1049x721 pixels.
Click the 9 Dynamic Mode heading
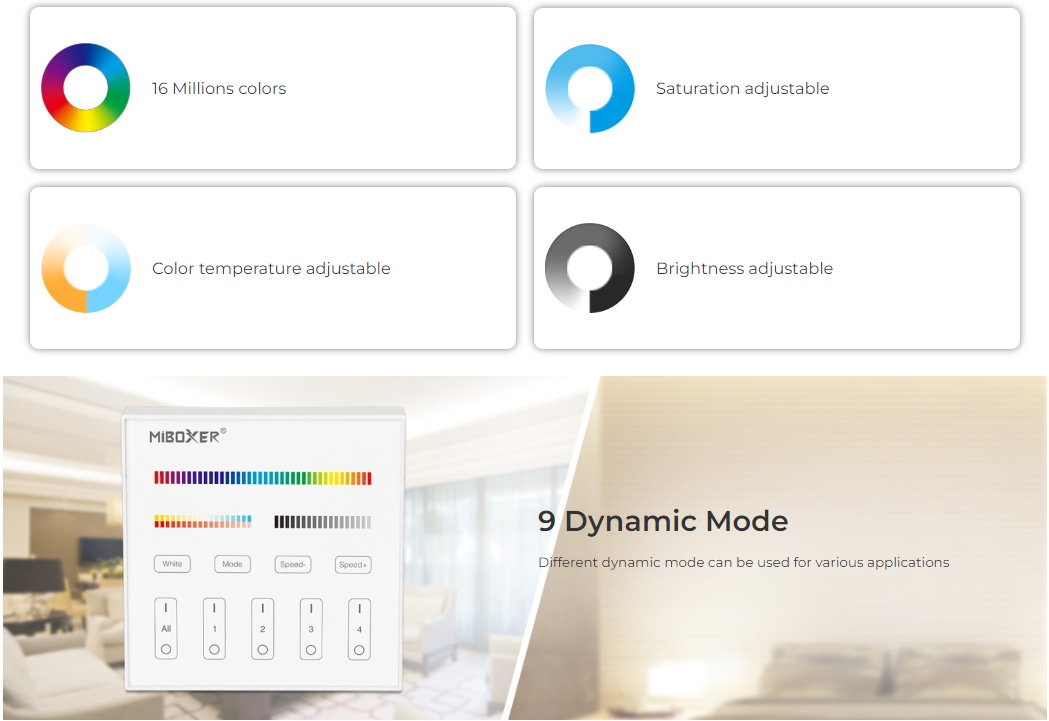pyautogui.click(x=663, y=521)
